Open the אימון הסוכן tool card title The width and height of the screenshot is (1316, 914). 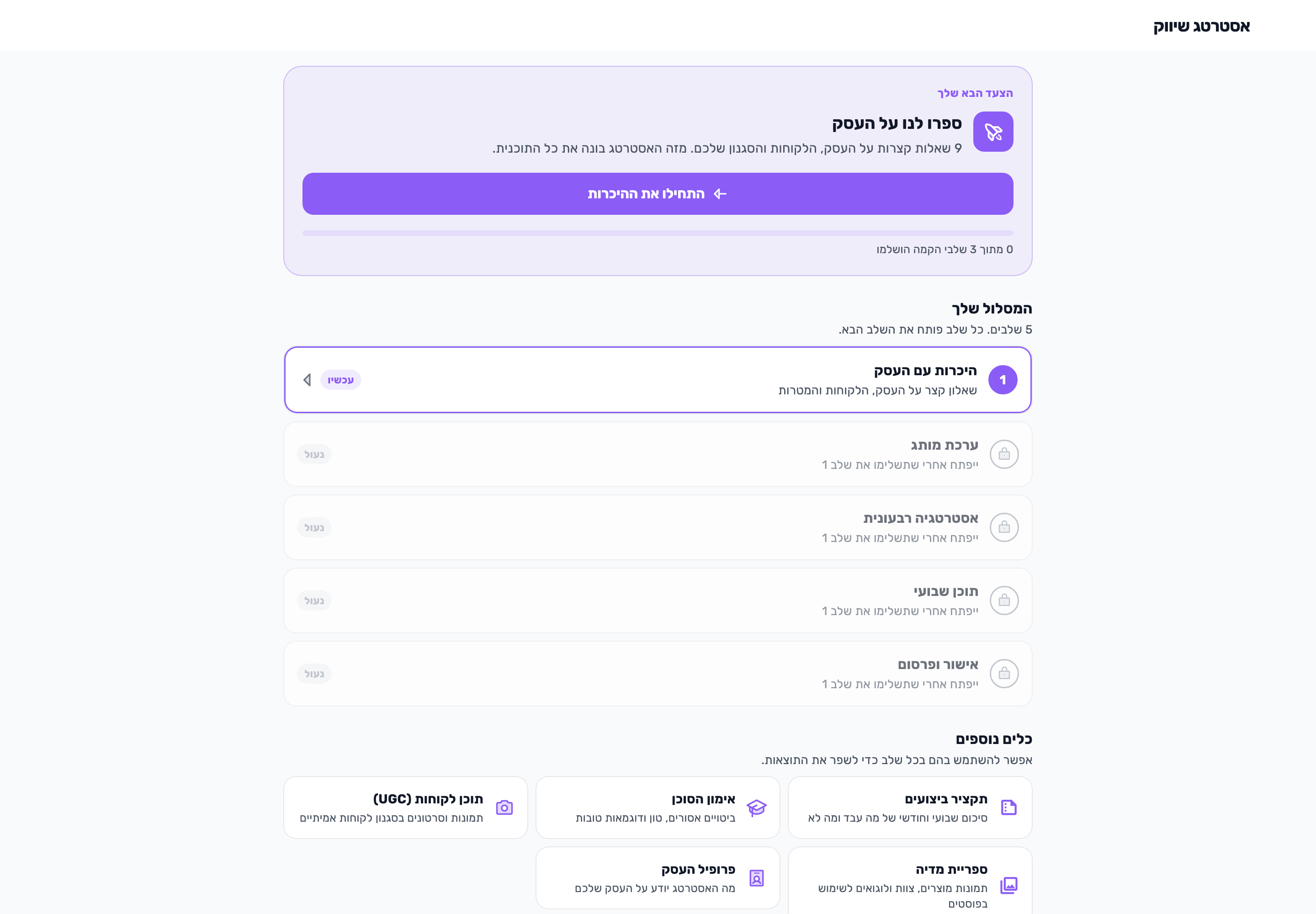703,799
